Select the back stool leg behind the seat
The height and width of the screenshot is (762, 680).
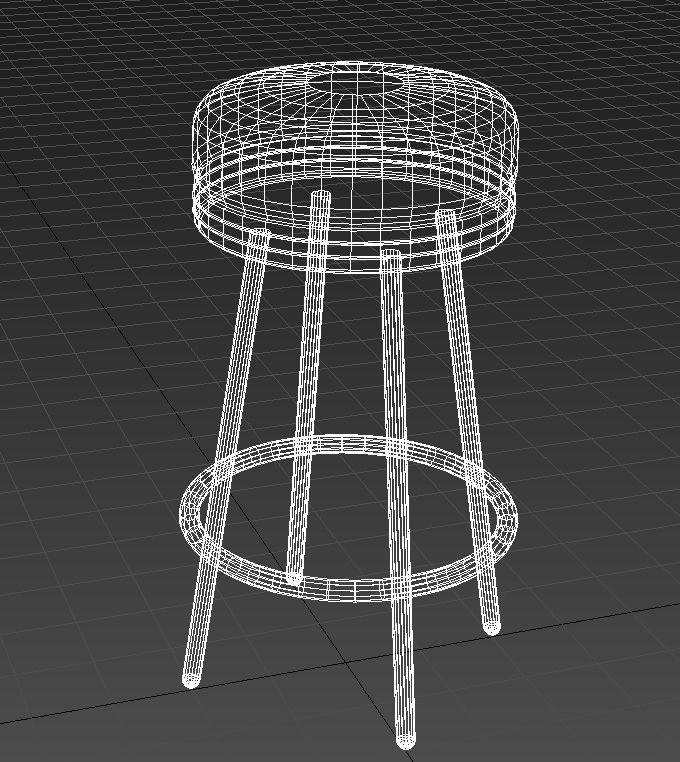tap(307, 389)
